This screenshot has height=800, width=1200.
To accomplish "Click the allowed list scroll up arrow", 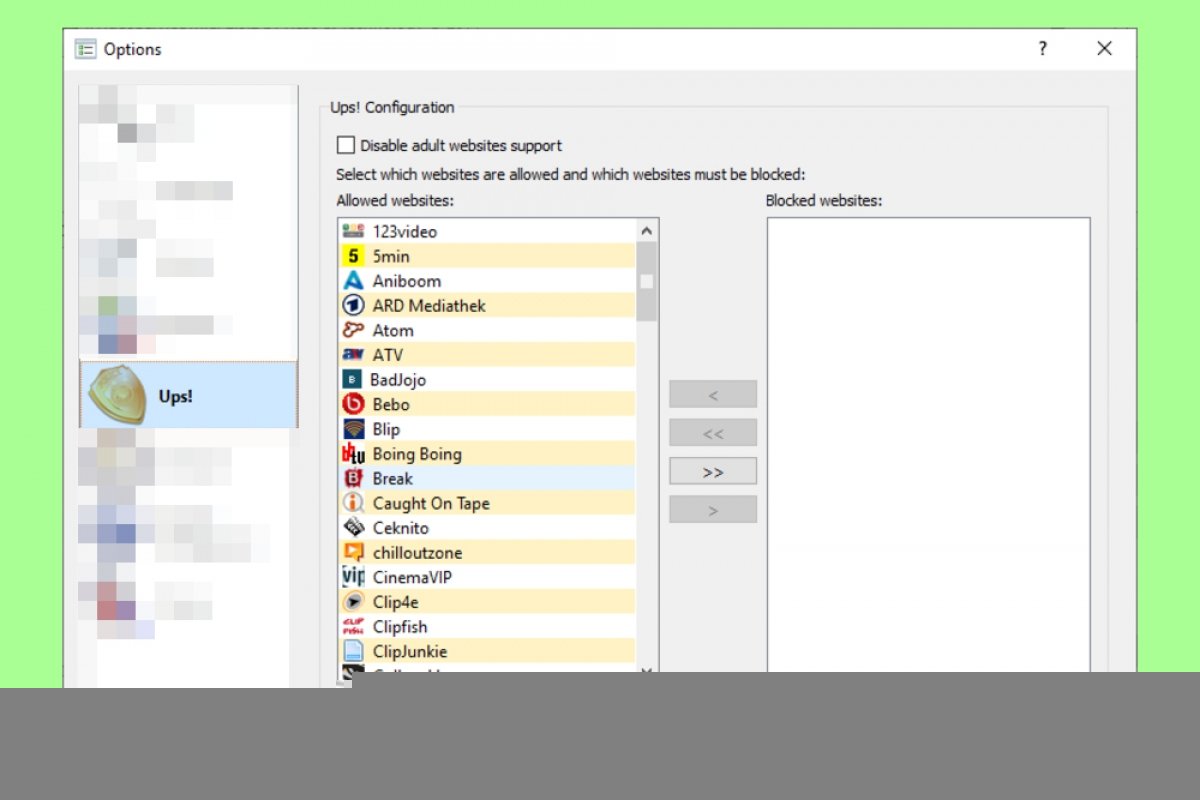I will point(647,231).
